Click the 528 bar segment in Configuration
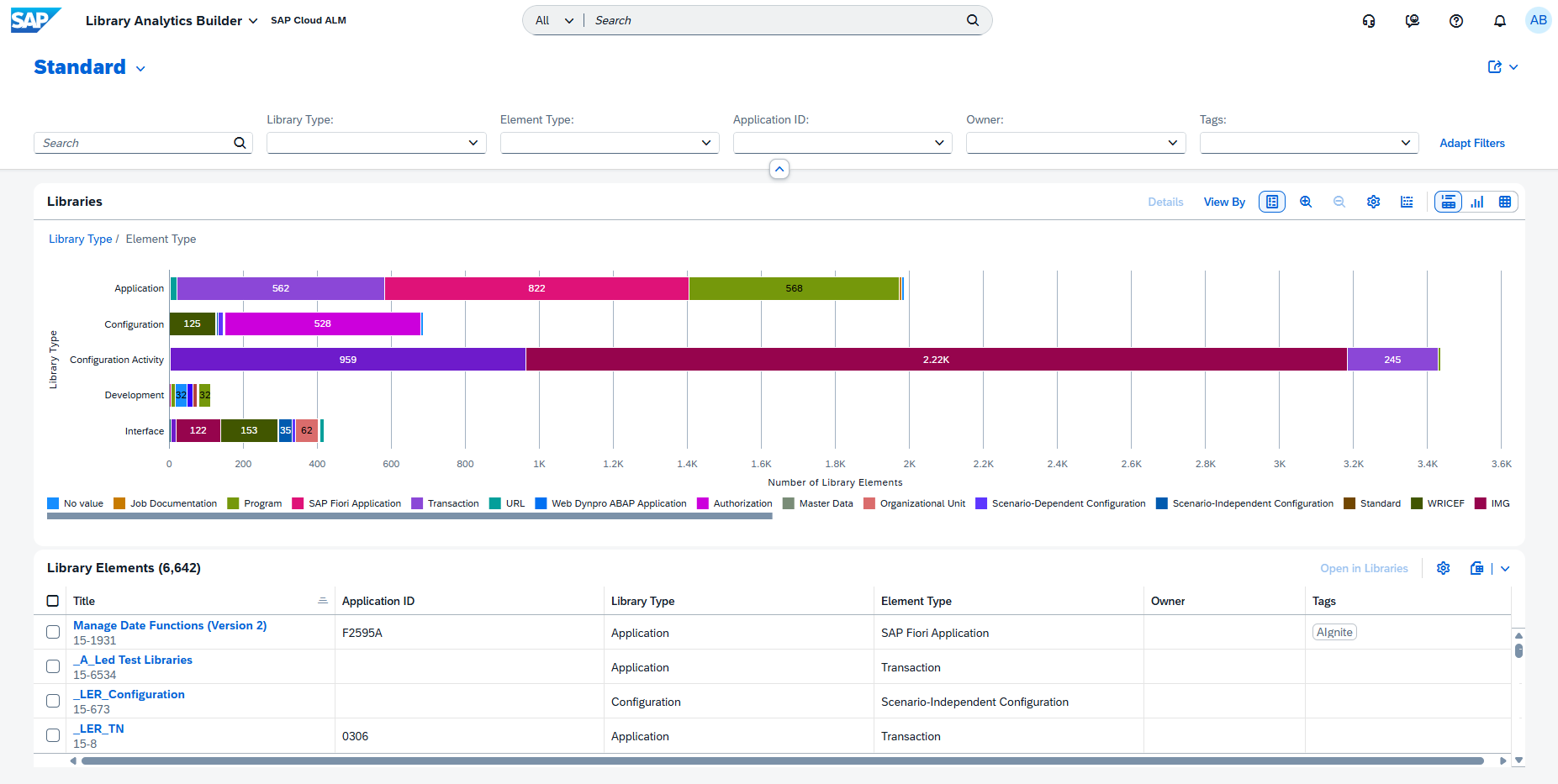The height and width of the screenshot is (784, 1558). coord(323,324)
